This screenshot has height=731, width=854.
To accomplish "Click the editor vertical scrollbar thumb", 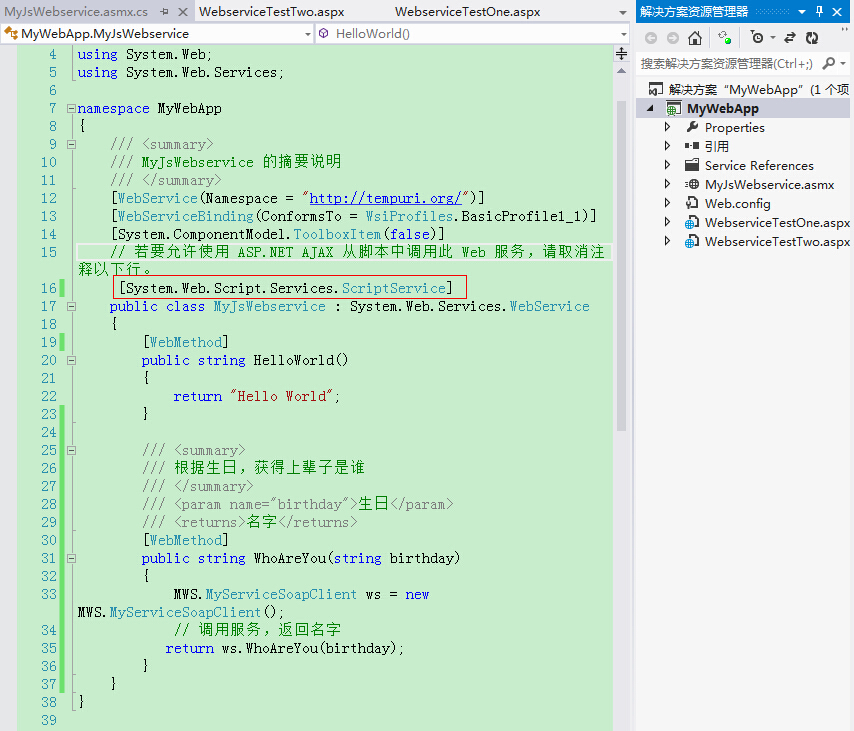I will pos(621,265).
